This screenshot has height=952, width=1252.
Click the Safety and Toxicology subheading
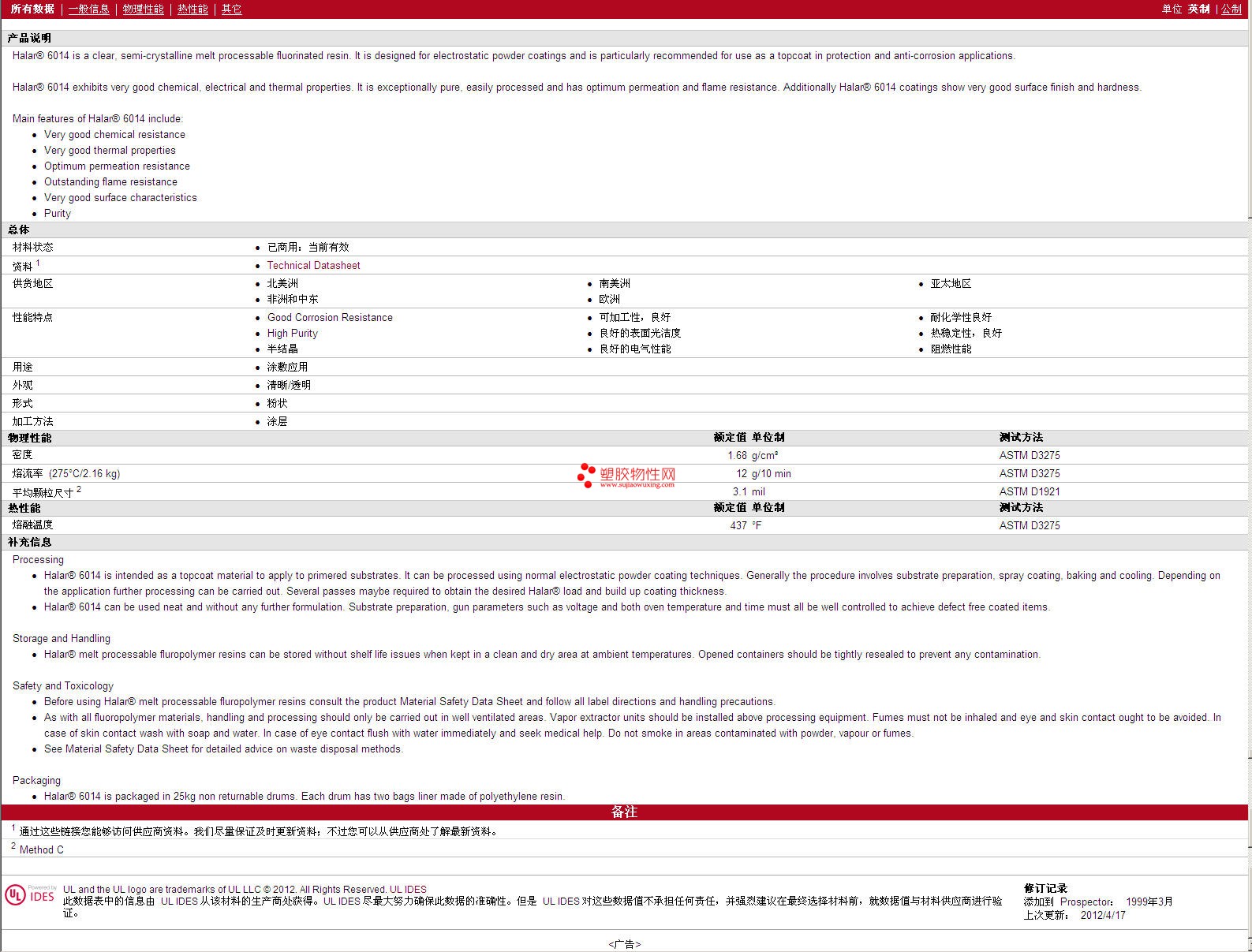pos(63,685)
